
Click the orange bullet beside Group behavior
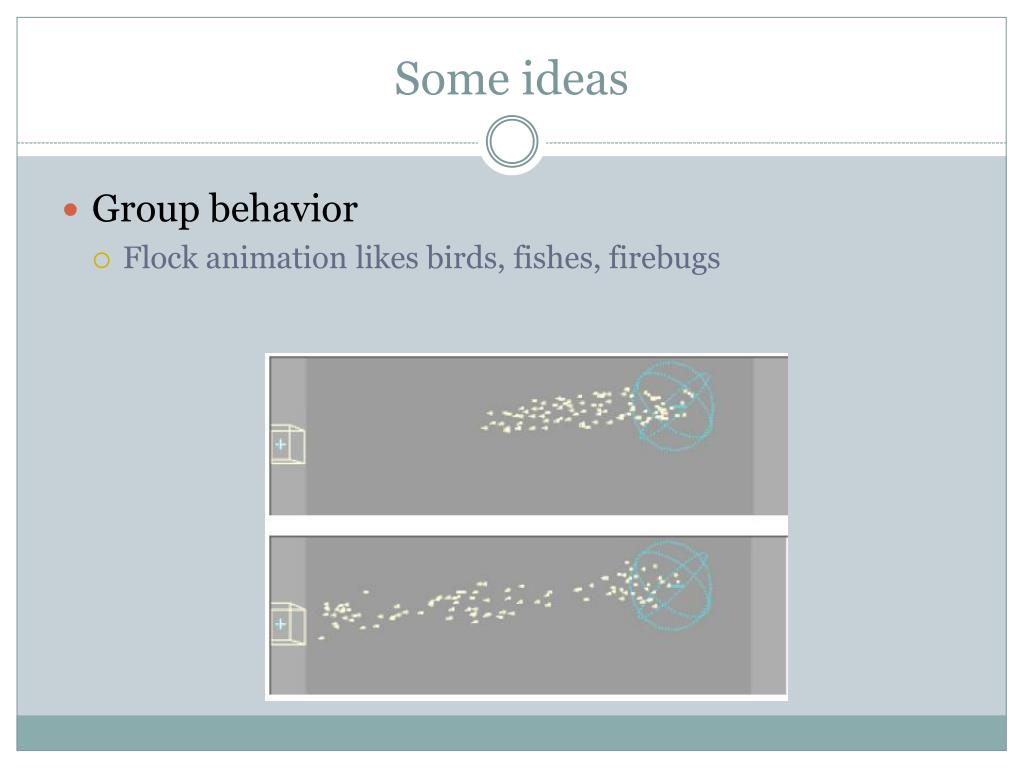coord(71,210)
